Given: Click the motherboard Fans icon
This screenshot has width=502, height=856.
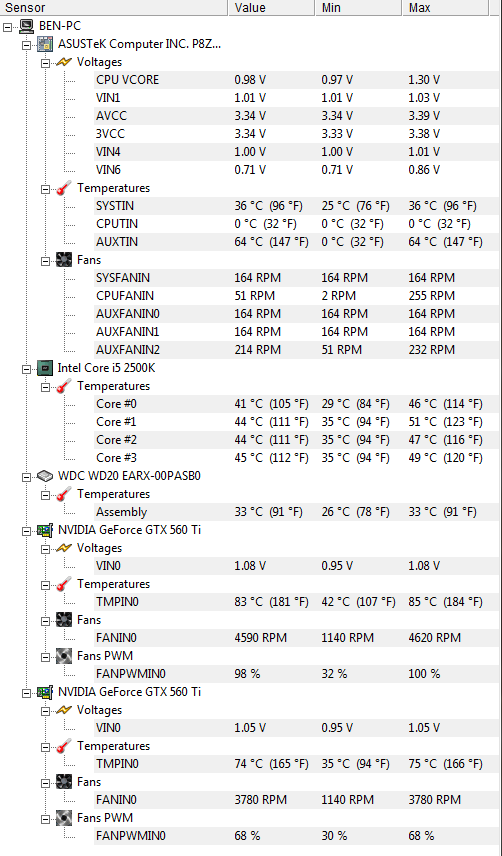Looking at the screenshot, I should click(64, 260).
